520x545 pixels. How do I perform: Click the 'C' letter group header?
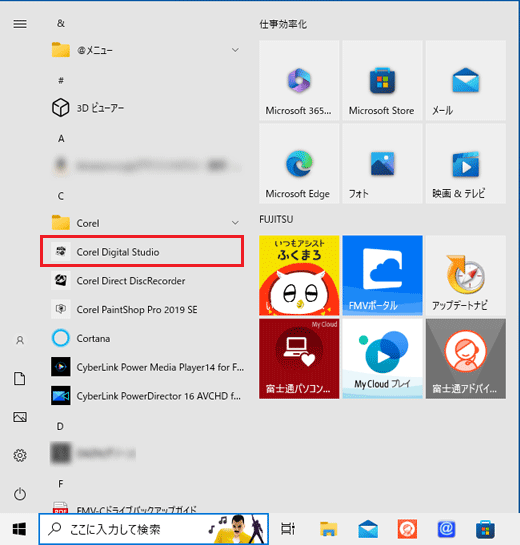click(61, 196)
